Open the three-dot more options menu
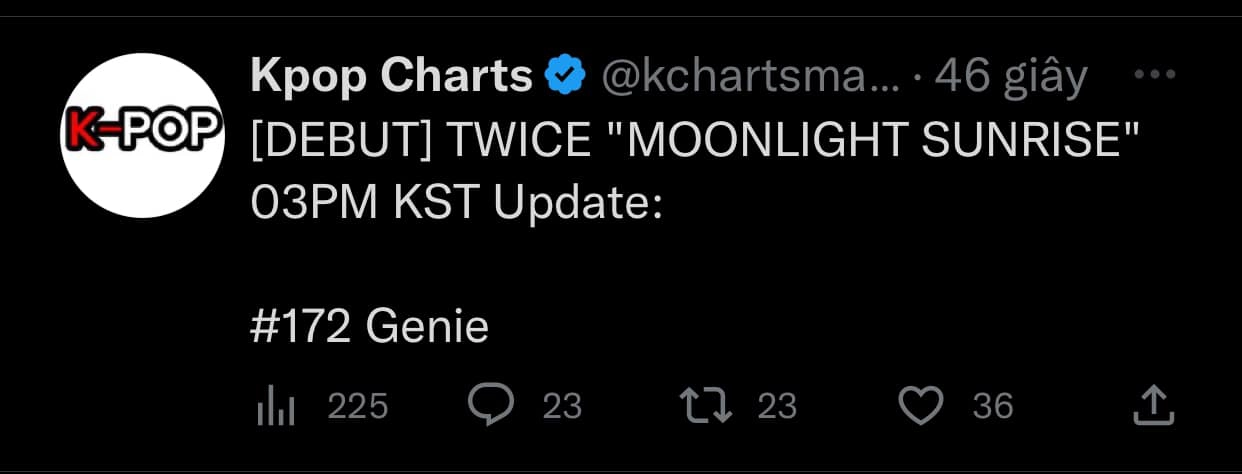1242x474 pixels. point(1155,75)
